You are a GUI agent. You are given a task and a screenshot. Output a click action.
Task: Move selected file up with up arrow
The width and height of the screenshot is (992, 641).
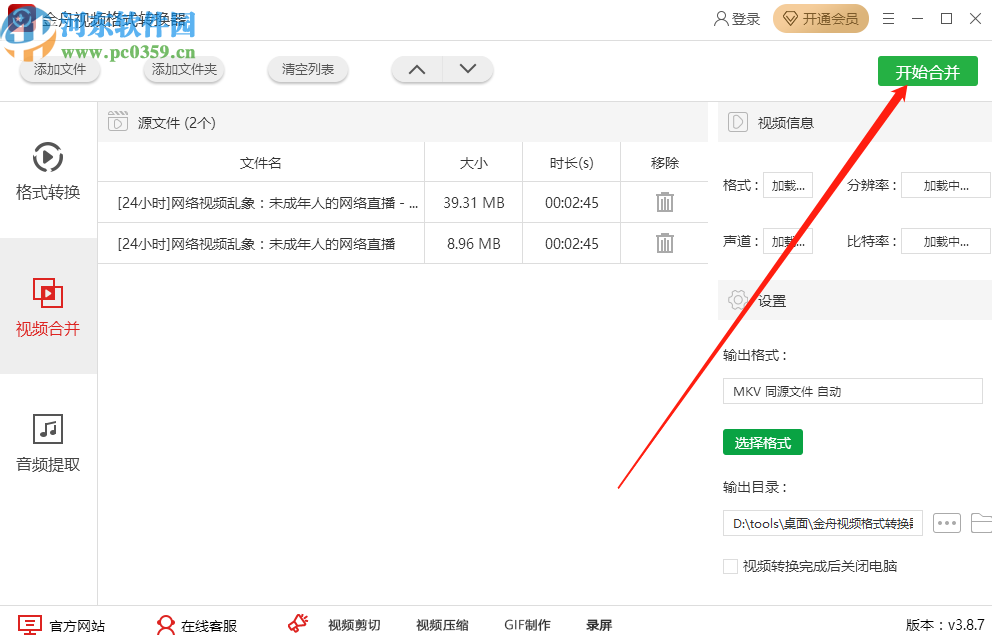point(417,69)
